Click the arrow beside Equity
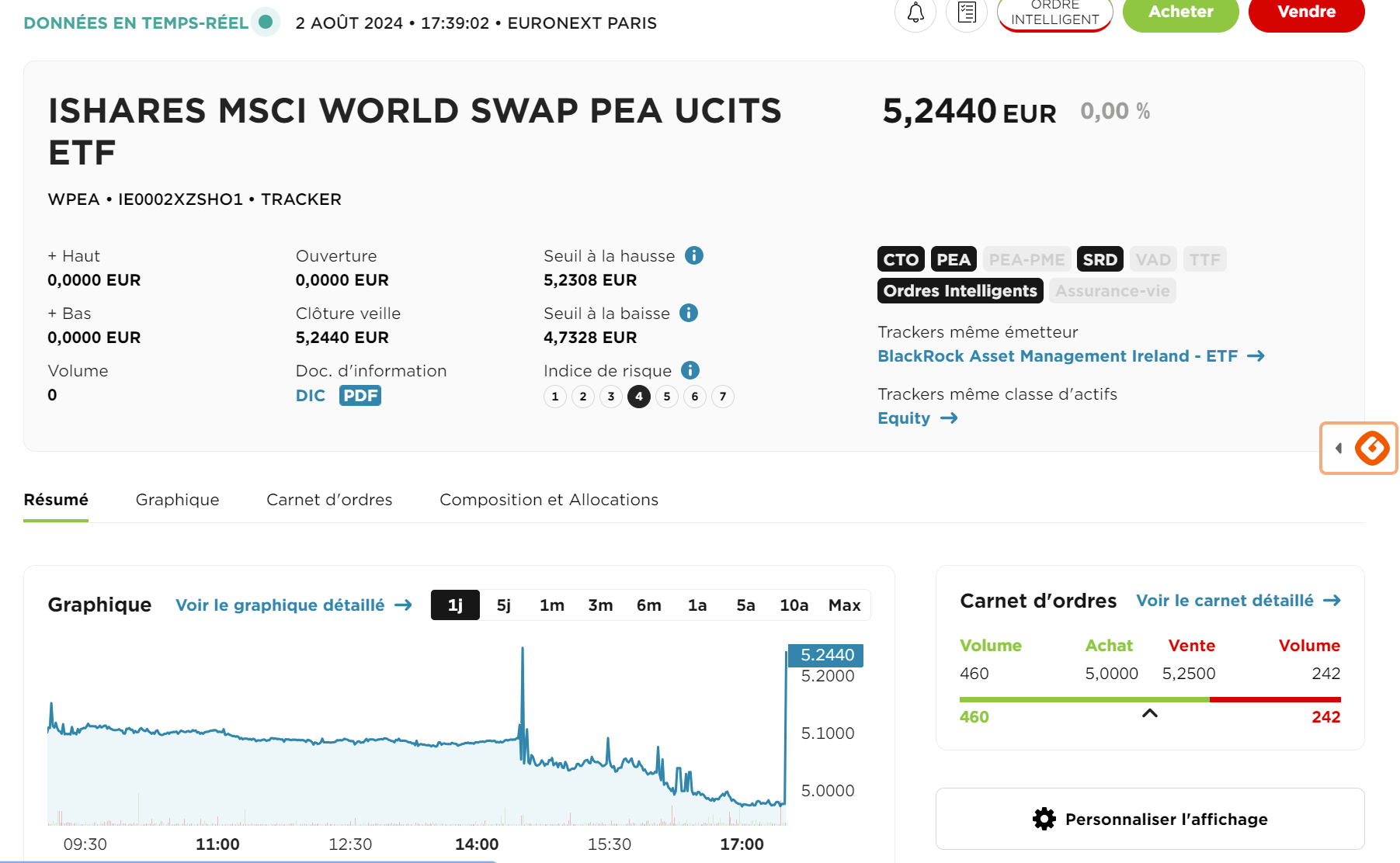 click(949, 418)
